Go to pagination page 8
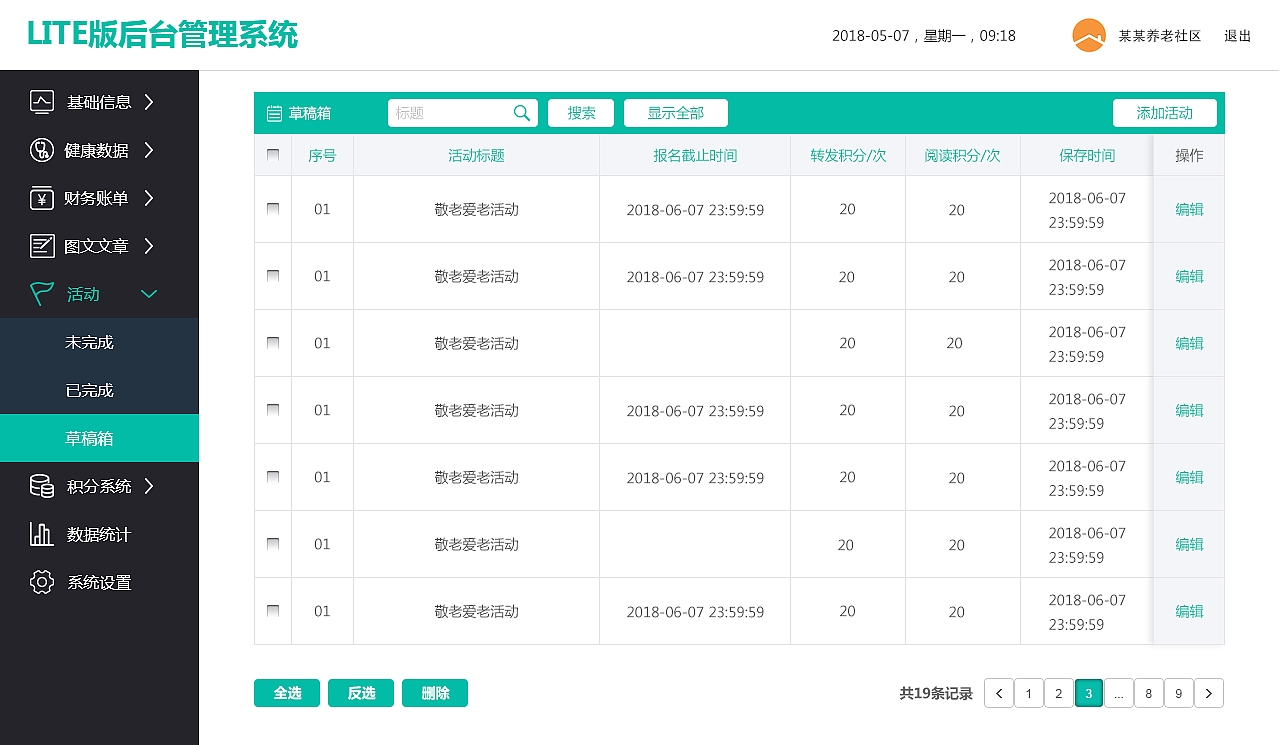 click(x=1148, y=692)
